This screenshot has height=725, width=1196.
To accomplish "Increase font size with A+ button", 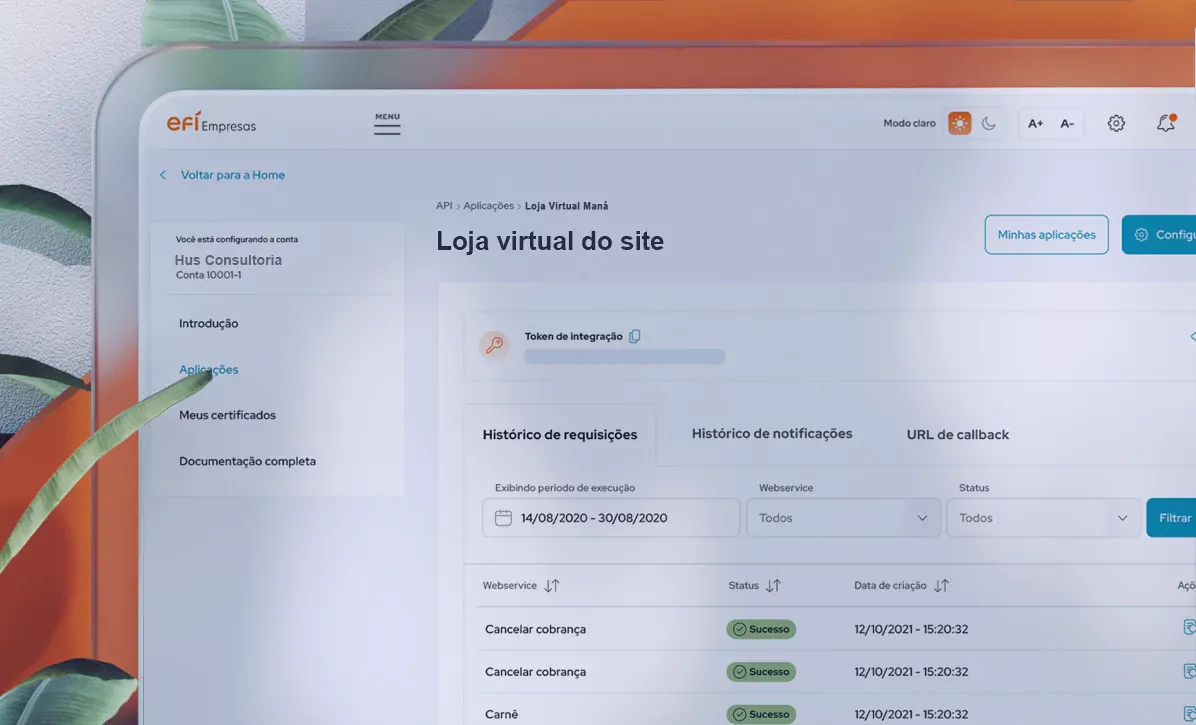I will (x=1035, y=124).
